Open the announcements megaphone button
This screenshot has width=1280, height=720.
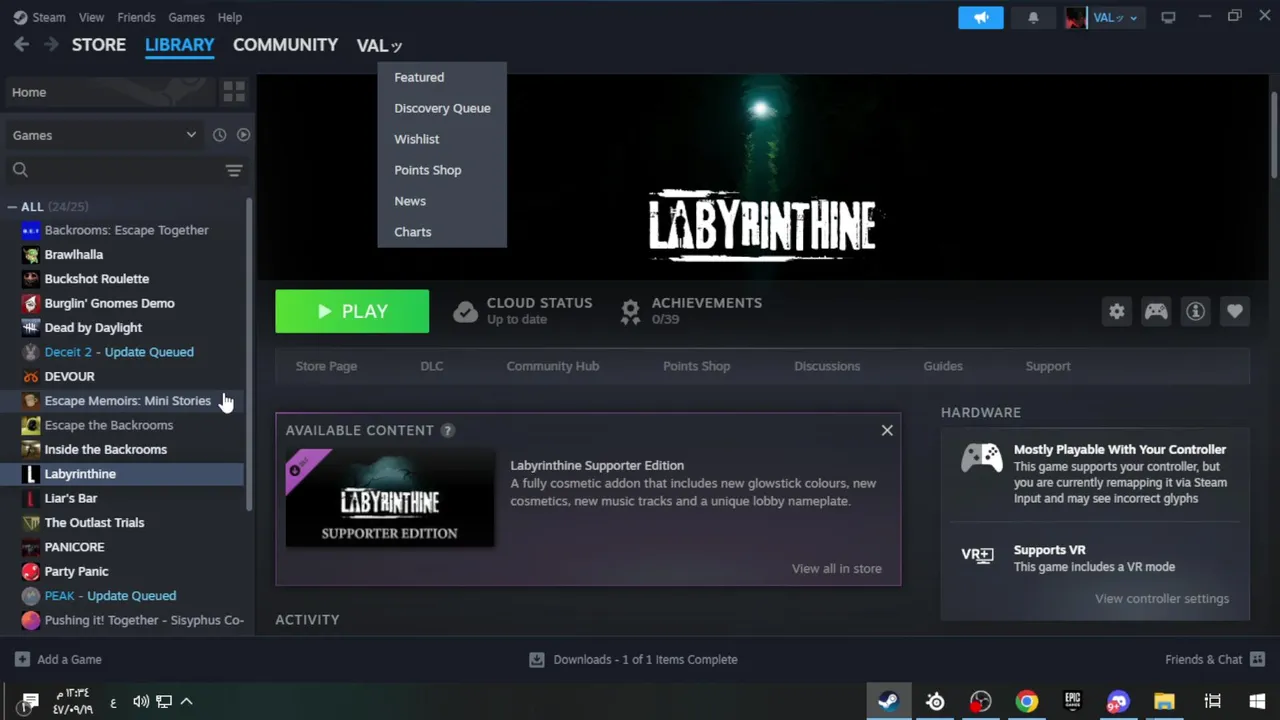click(980, 17)
